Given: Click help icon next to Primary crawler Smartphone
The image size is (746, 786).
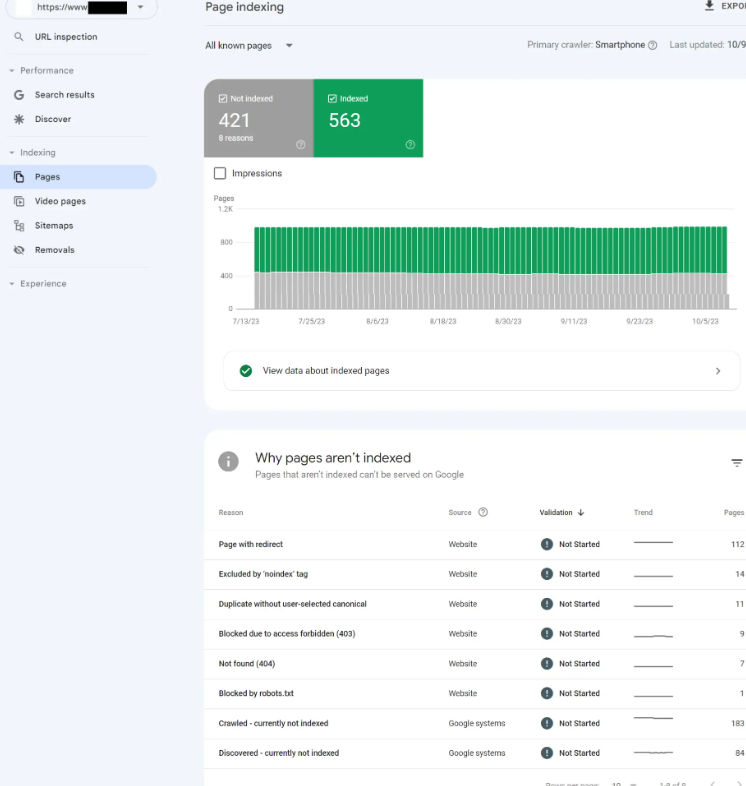Looking at the screenshot, I should [x=653, y=45].
